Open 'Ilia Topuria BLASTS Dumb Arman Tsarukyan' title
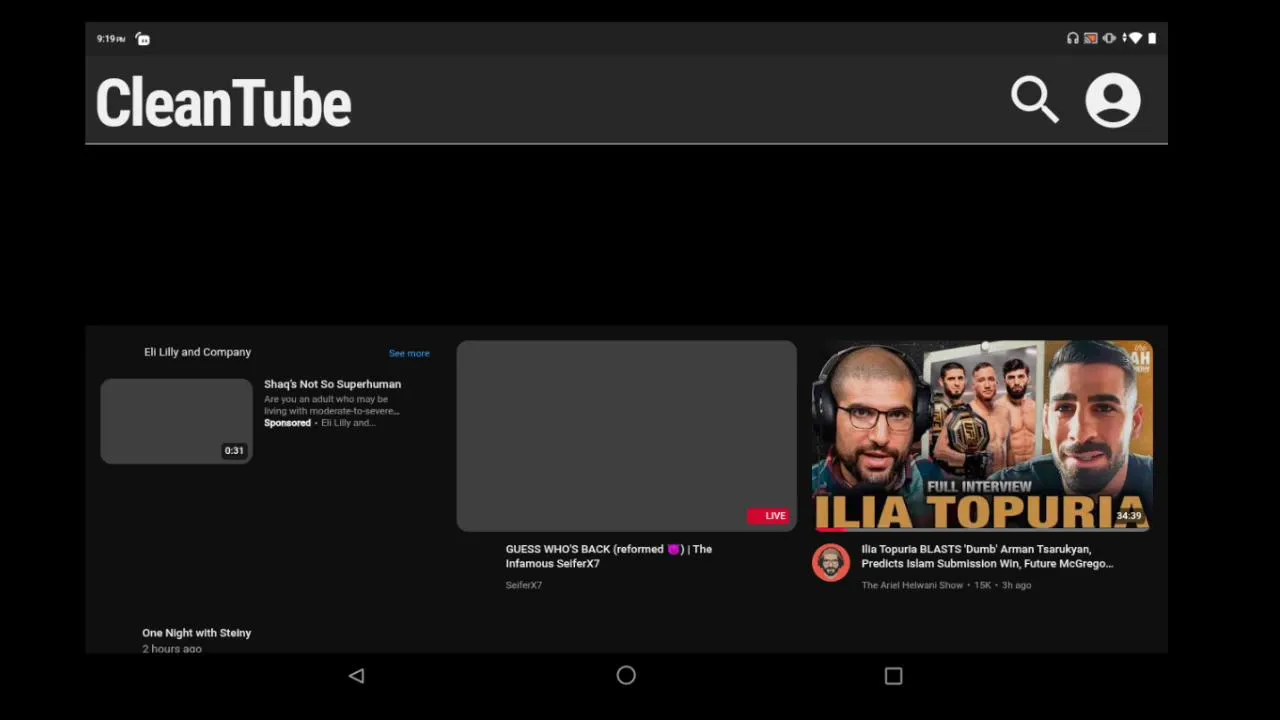Screen dimensions: 1280x720 point(987,556)
